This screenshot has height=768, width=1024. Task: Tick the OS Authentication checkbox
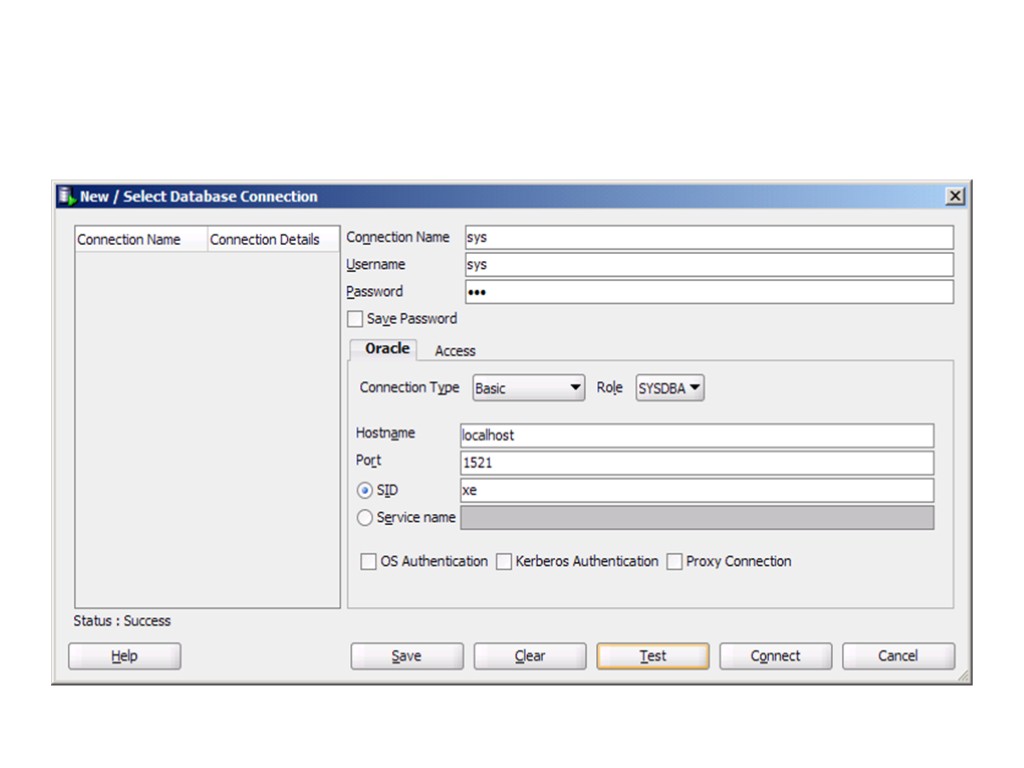tap(368, 562)
